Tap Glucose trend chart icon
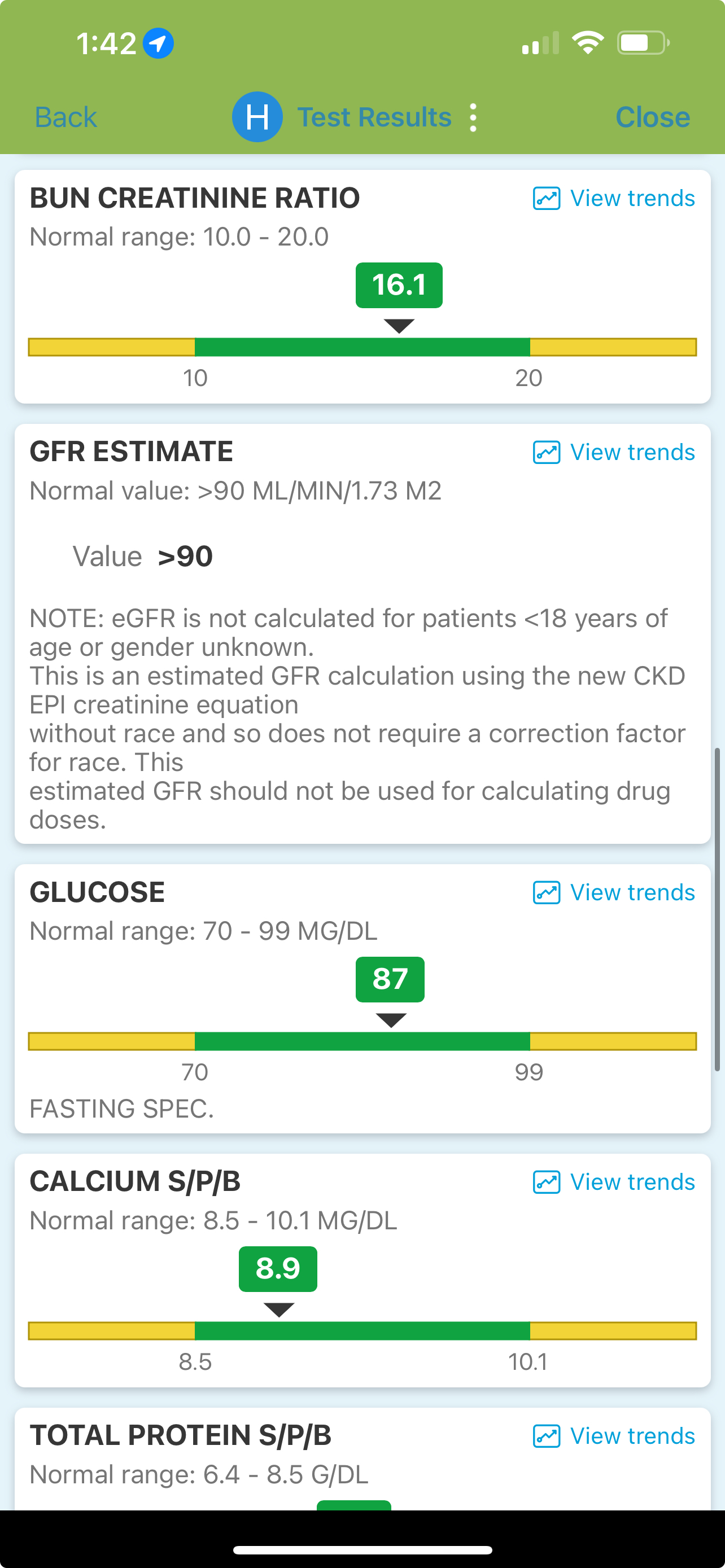Viewport: 725px width, 1568px height. [x=546, y=892]
